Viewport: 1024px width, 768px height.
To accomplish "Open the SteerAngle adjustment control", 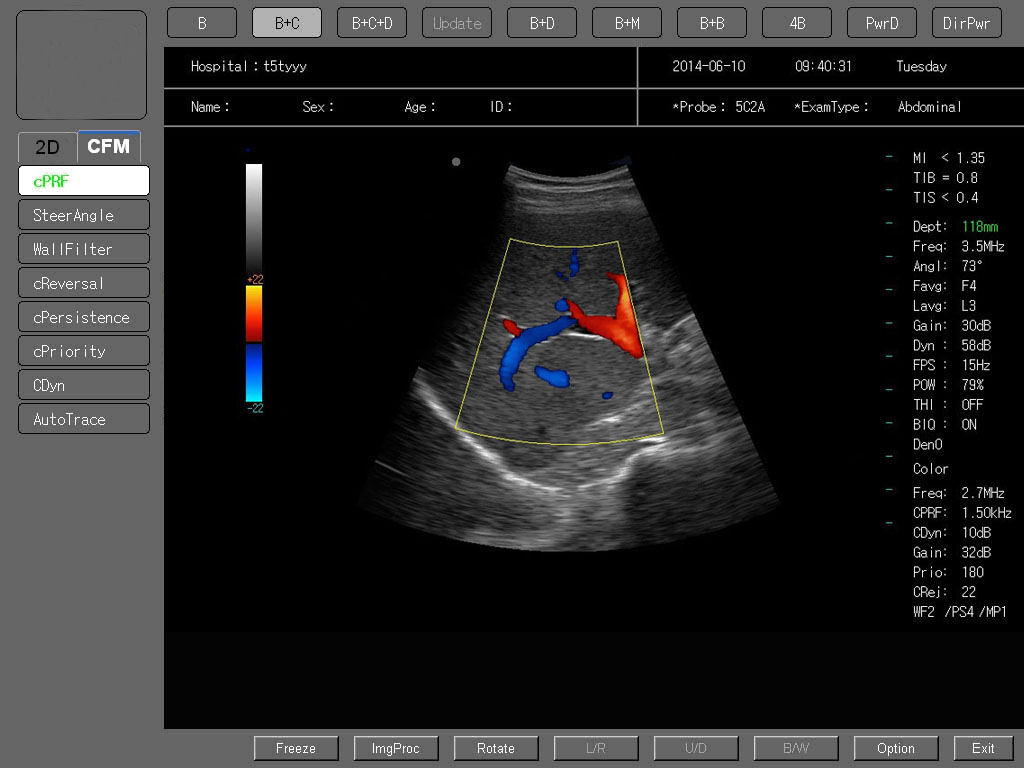I will point(83,214).
